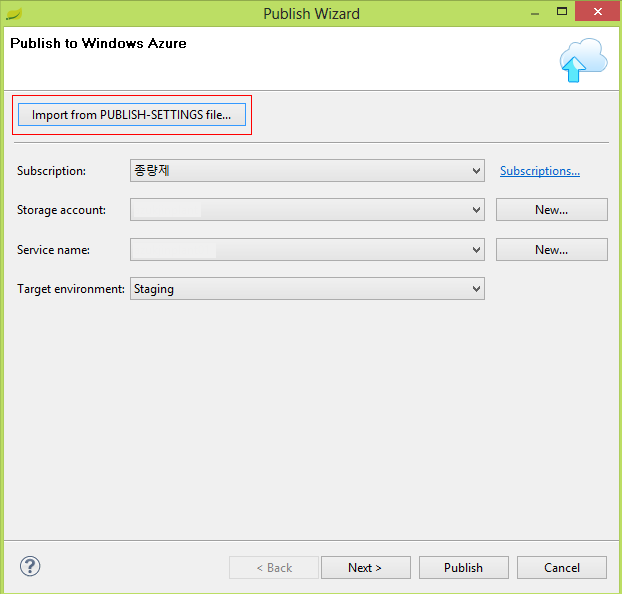
Task: Click the Storage account: label
Action: 61,210
